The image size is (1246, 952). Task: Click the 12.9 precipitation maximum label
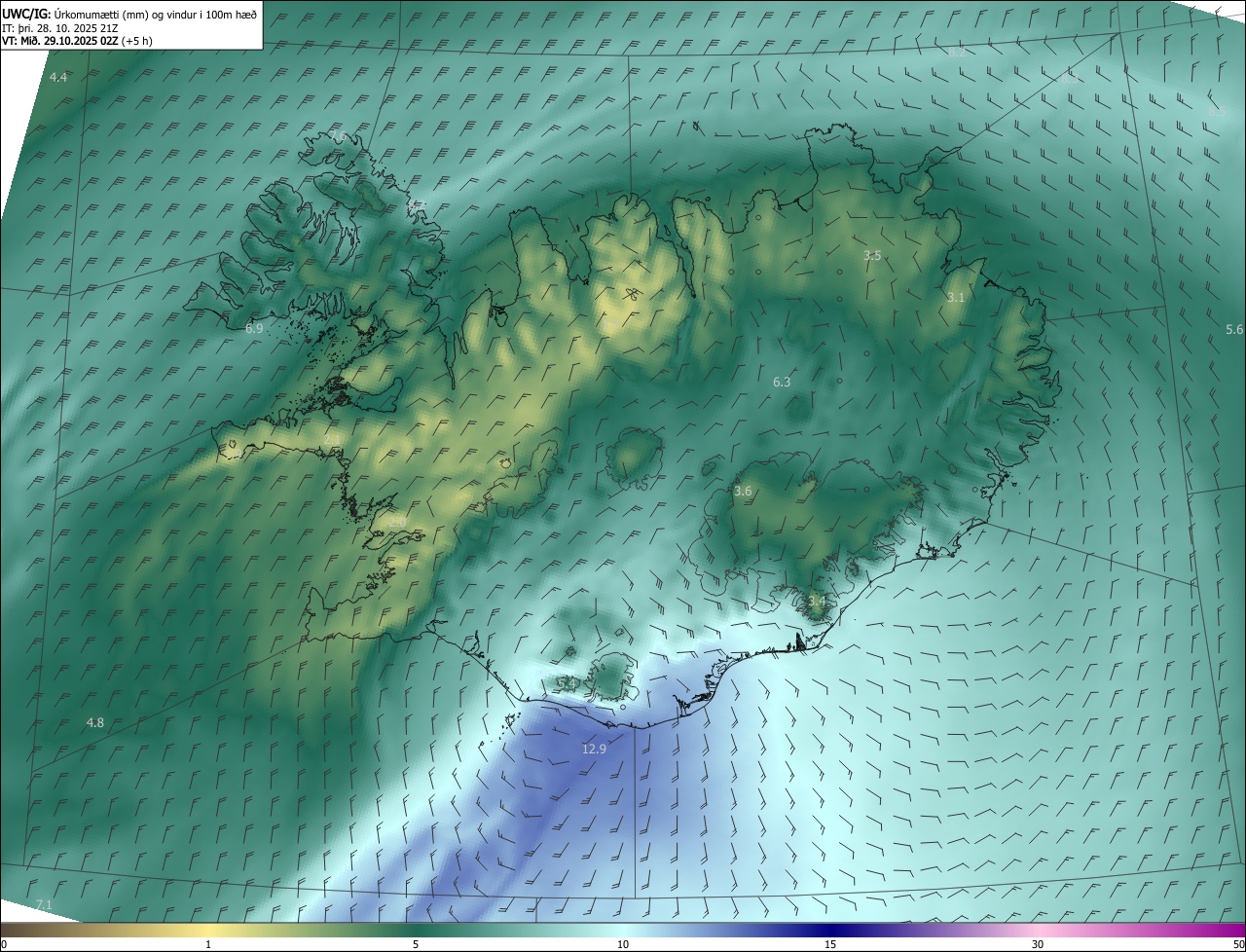pos(594,749)
